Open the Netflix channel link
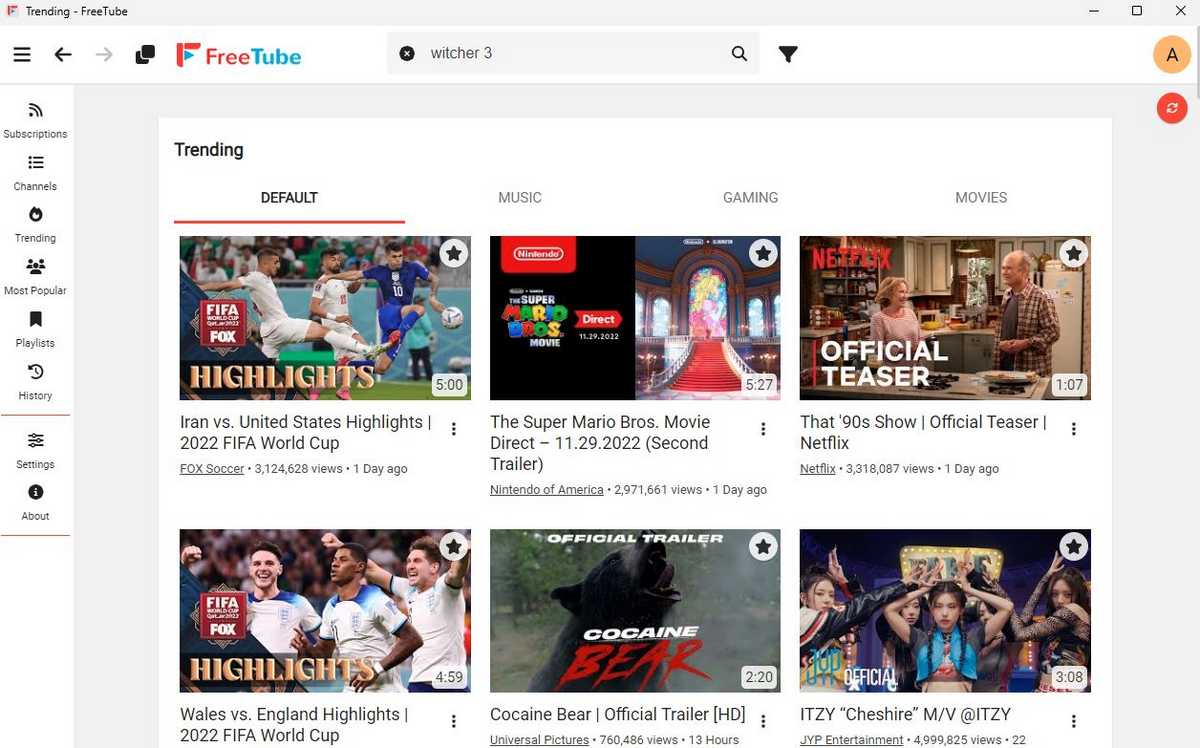This screenshot has height=748, width=1200. [x=818, y=469]
